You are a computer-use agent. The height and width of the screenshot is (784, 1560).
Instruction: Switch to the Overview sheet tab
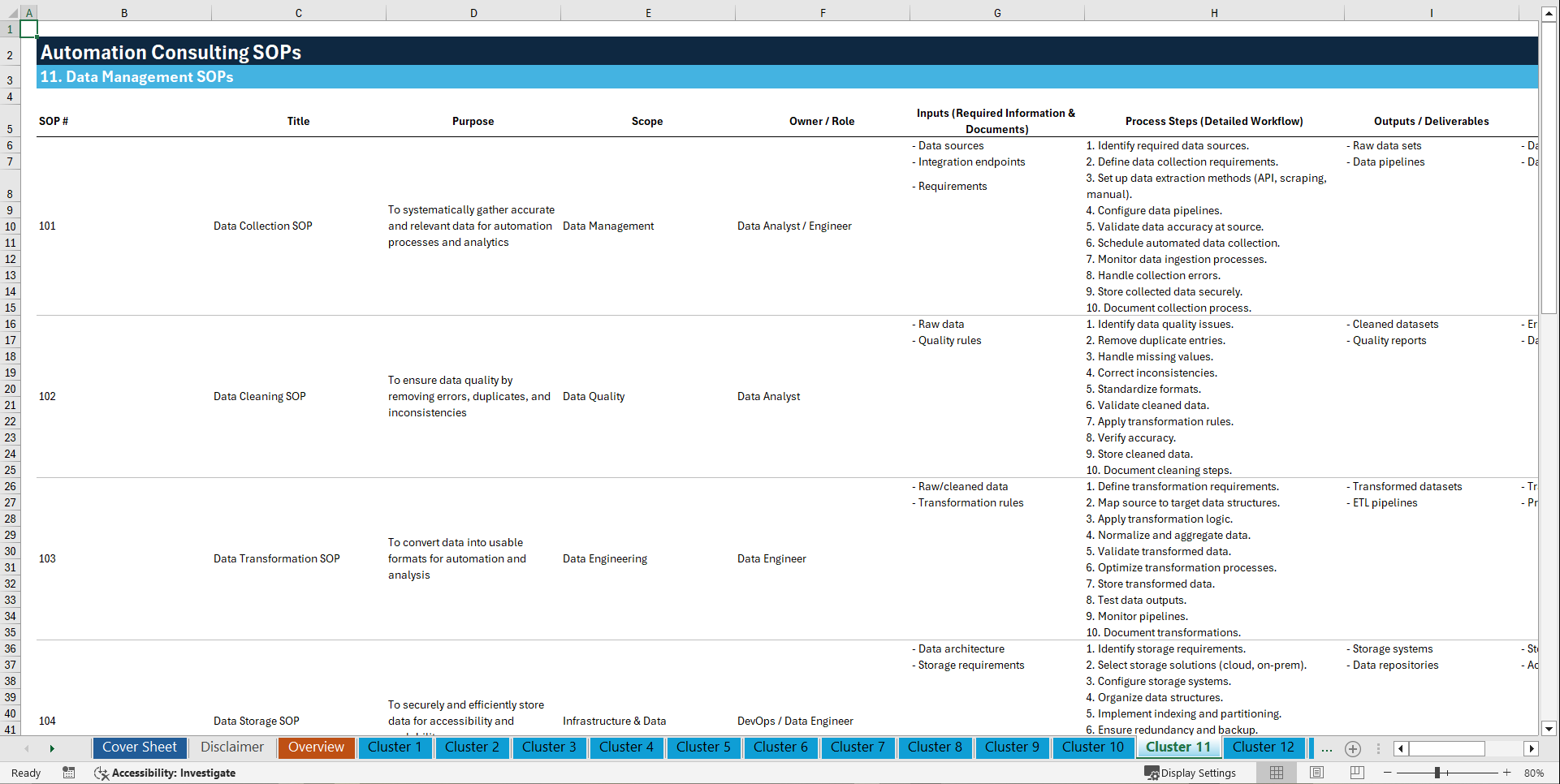click(x=316, y=747)
